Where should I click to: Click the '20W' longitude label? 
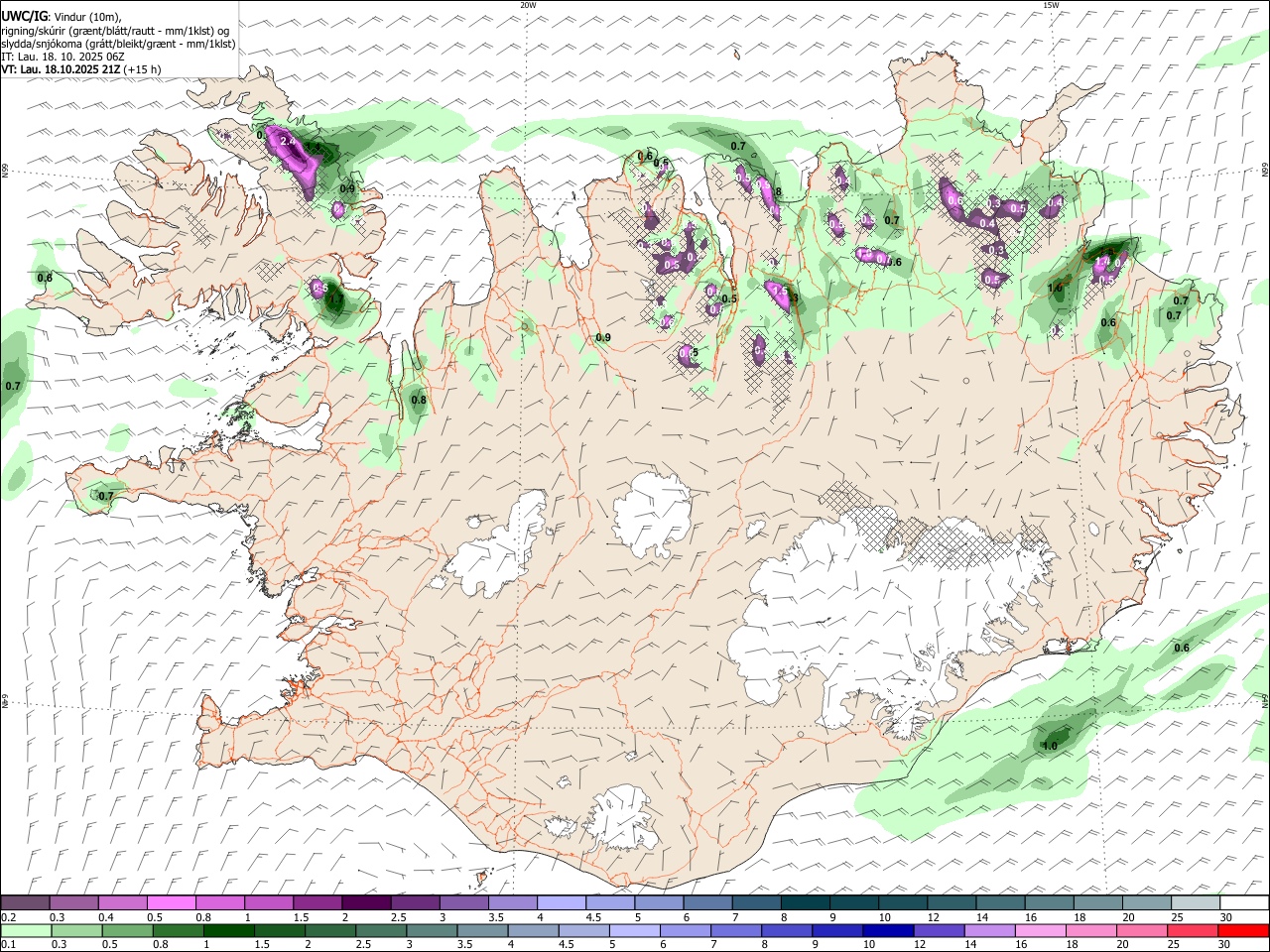528,5
